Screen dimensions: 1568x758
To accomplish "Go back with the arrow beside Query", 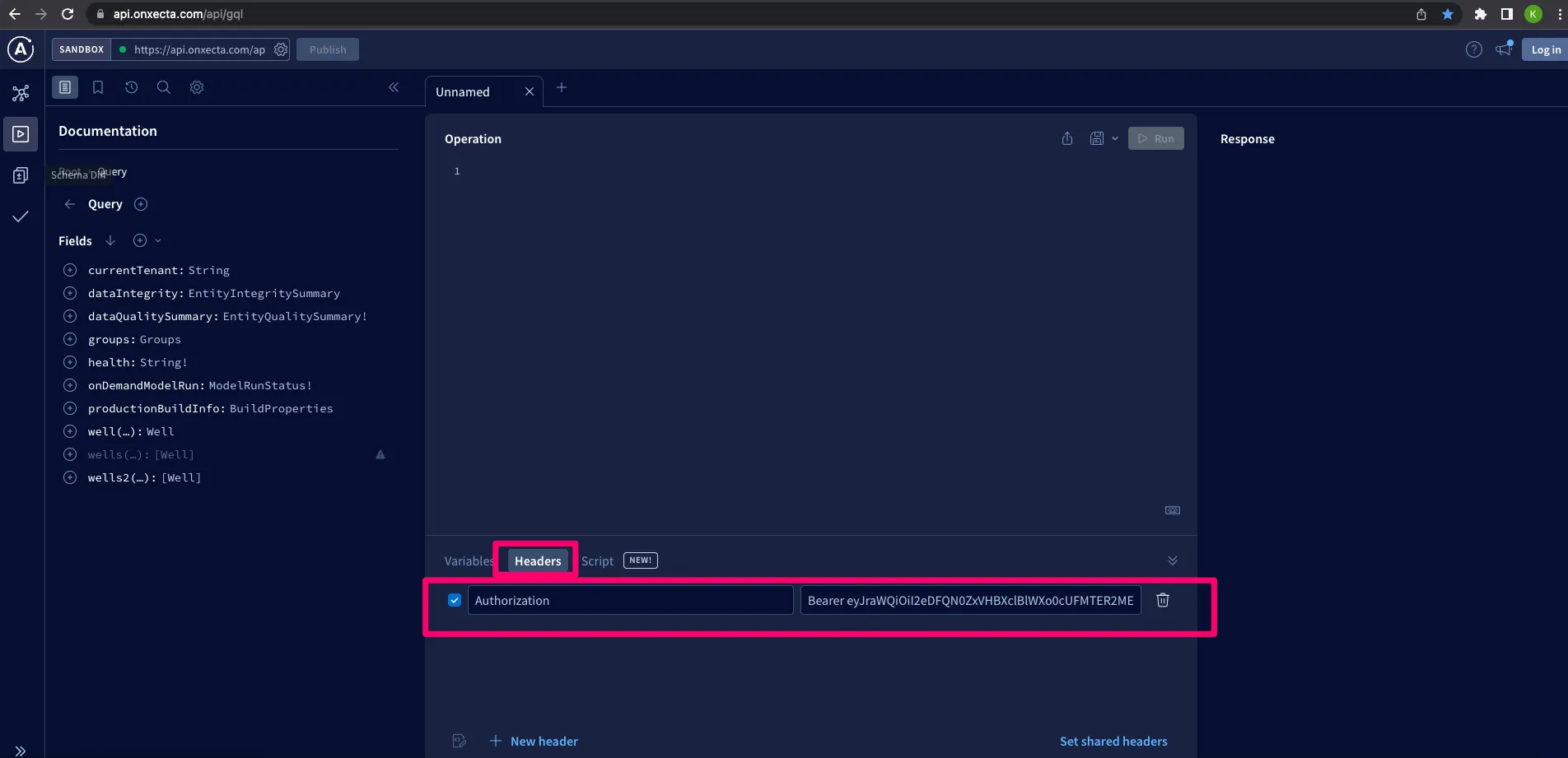I will click(70, 204).
